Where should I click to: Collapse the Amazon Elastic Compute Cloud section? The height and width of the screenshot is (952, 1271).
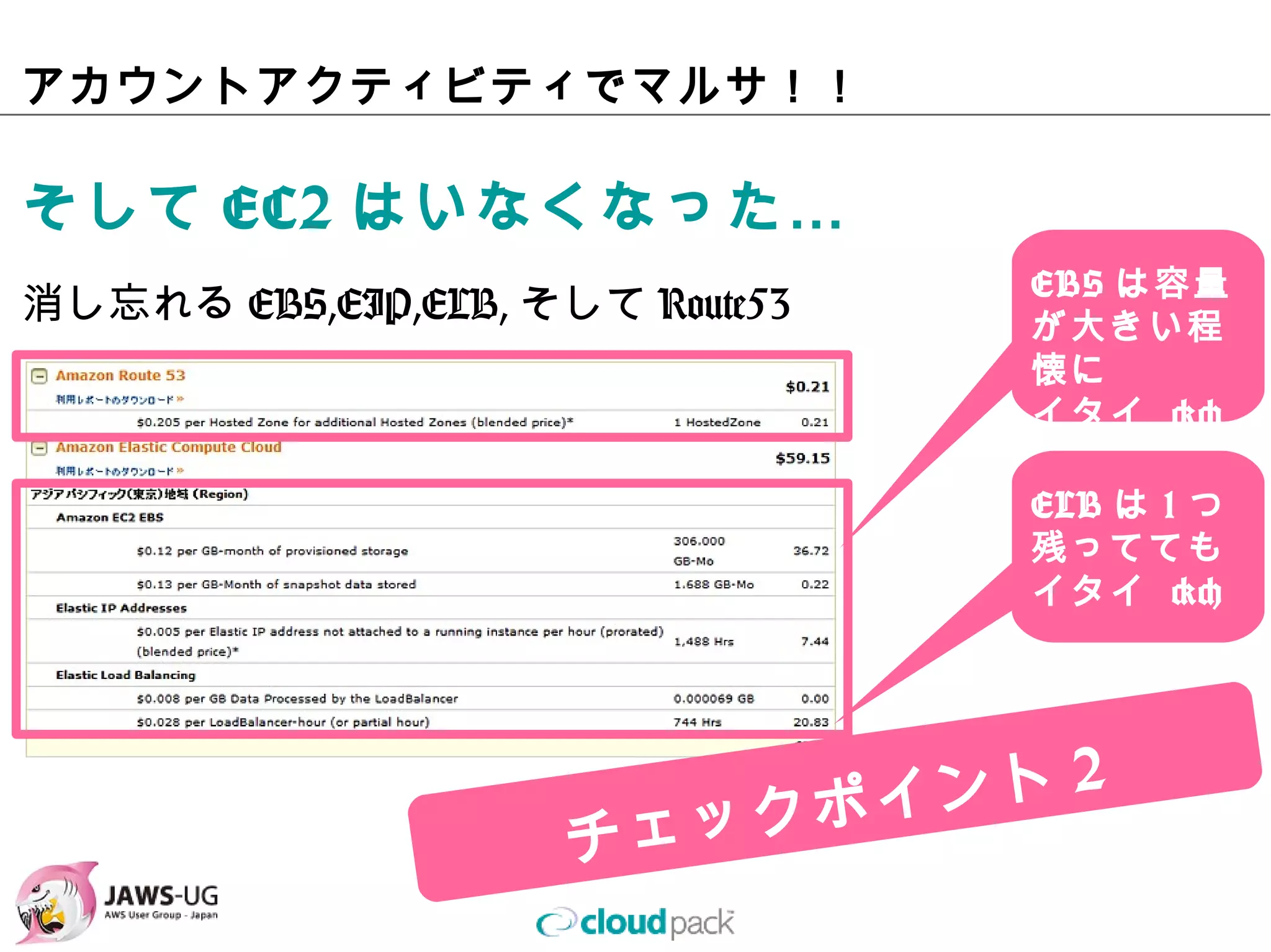tap(39, 448)
